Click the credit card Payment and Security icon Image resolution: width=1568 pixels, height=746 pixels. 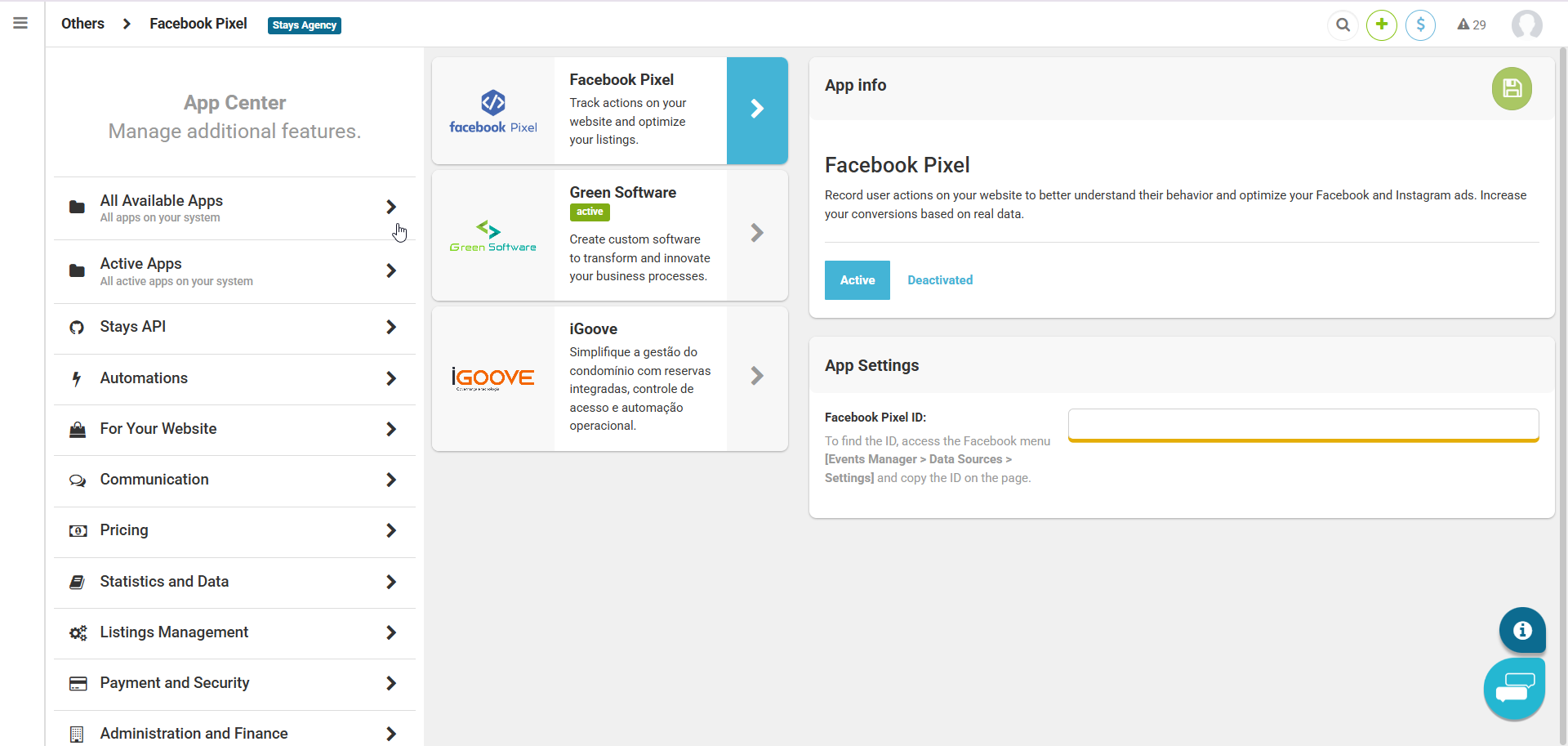(x=78, y=683)
